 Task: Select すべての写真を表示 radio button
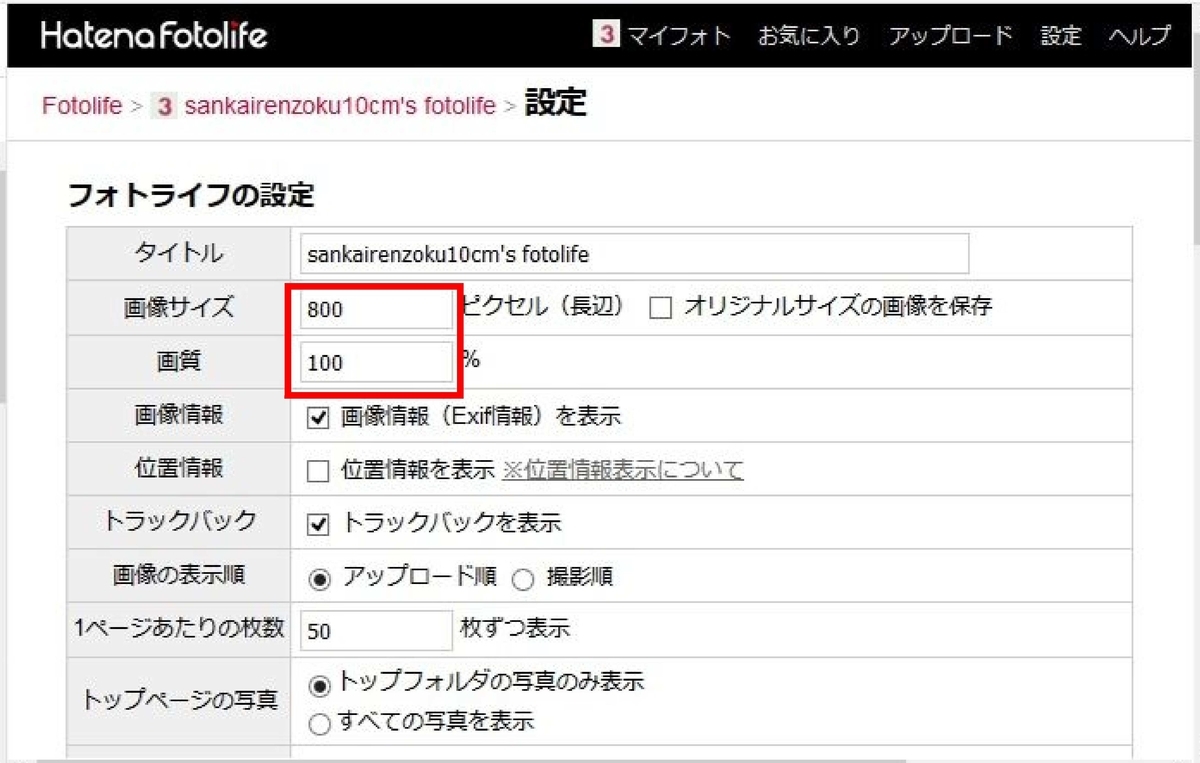tap(320, 724)
